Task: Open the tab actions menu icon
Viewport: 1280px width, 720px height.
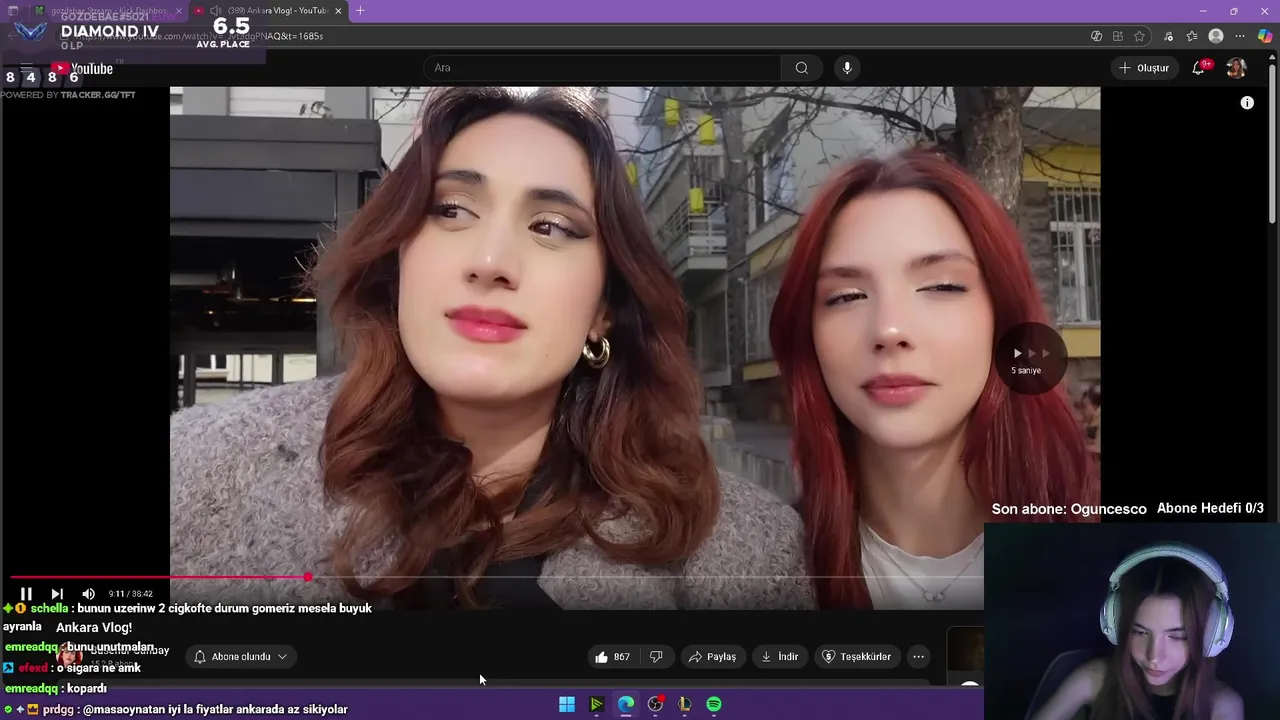Action: coord(13,11)
